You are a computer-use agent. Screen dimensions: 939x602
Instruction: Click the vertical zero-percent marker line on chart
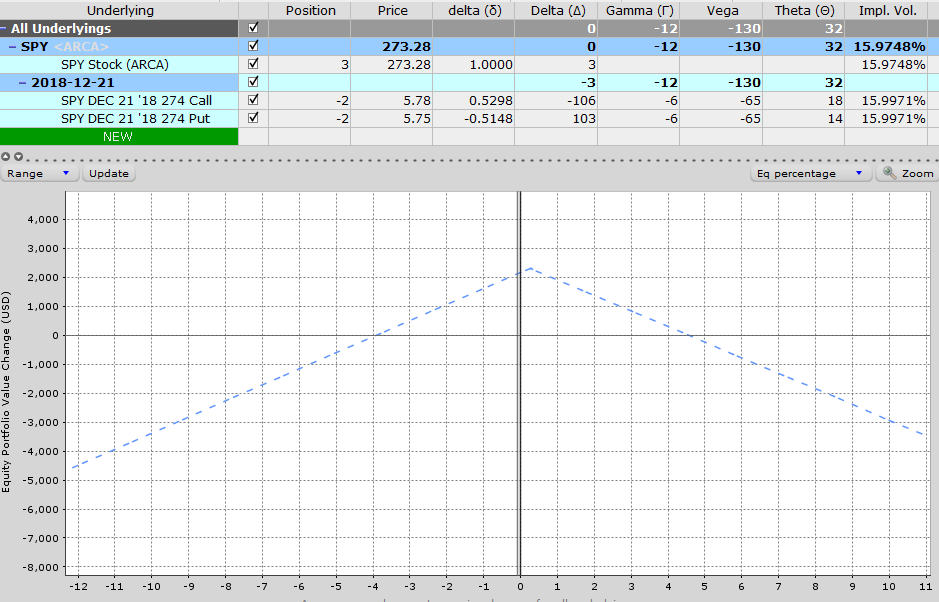coord(519,383)
